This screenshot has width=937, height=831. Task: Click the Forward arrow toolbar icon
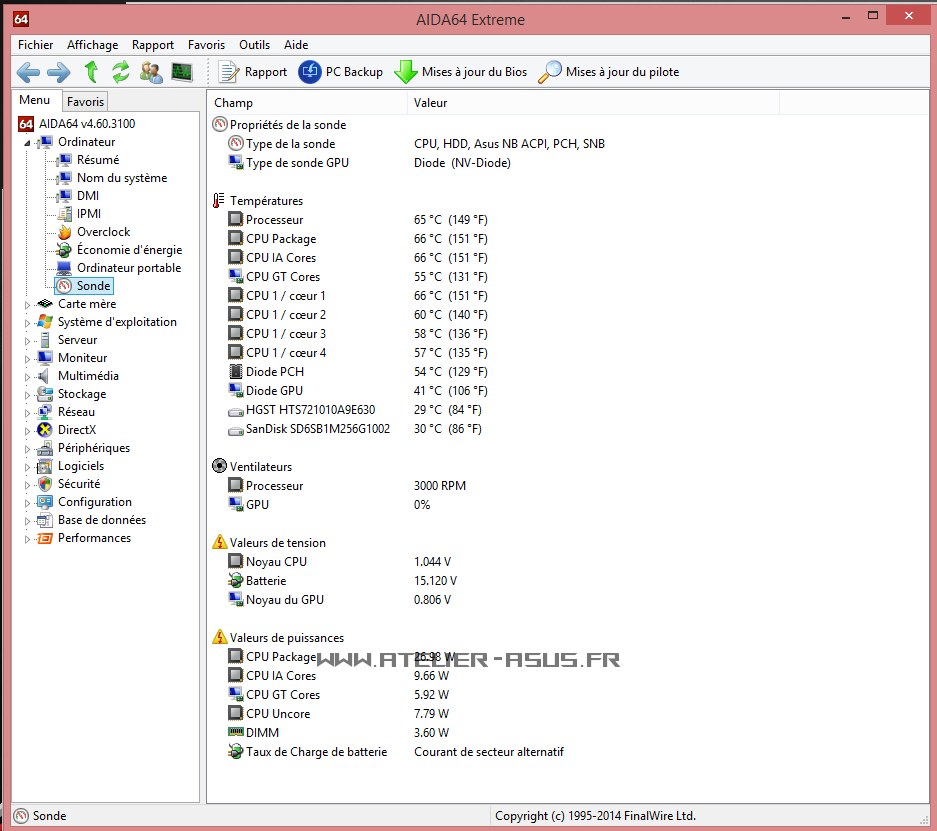point(59,72)
